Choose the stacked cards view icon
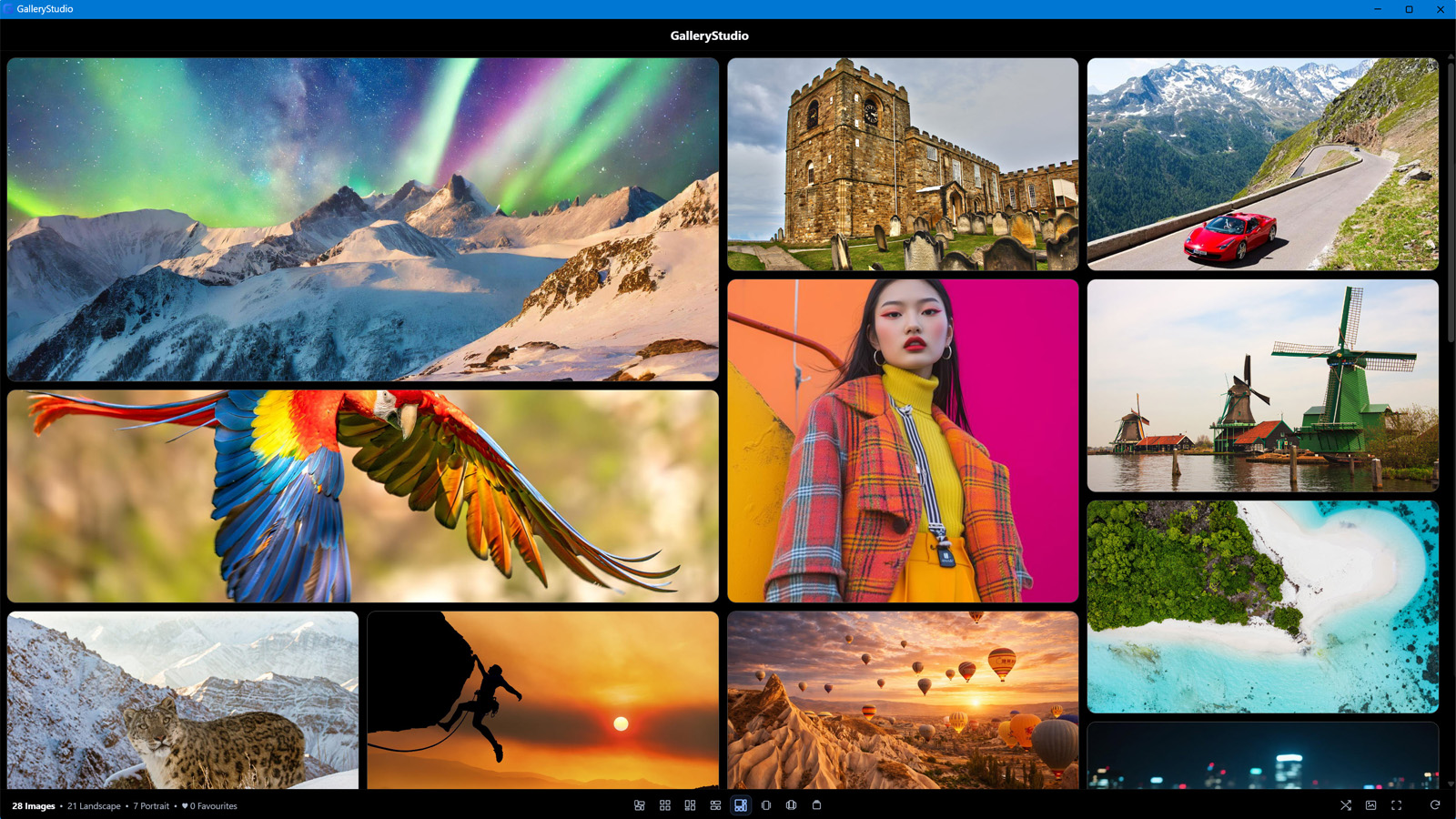The image size is (1456, 819). [x=817, y=805]
